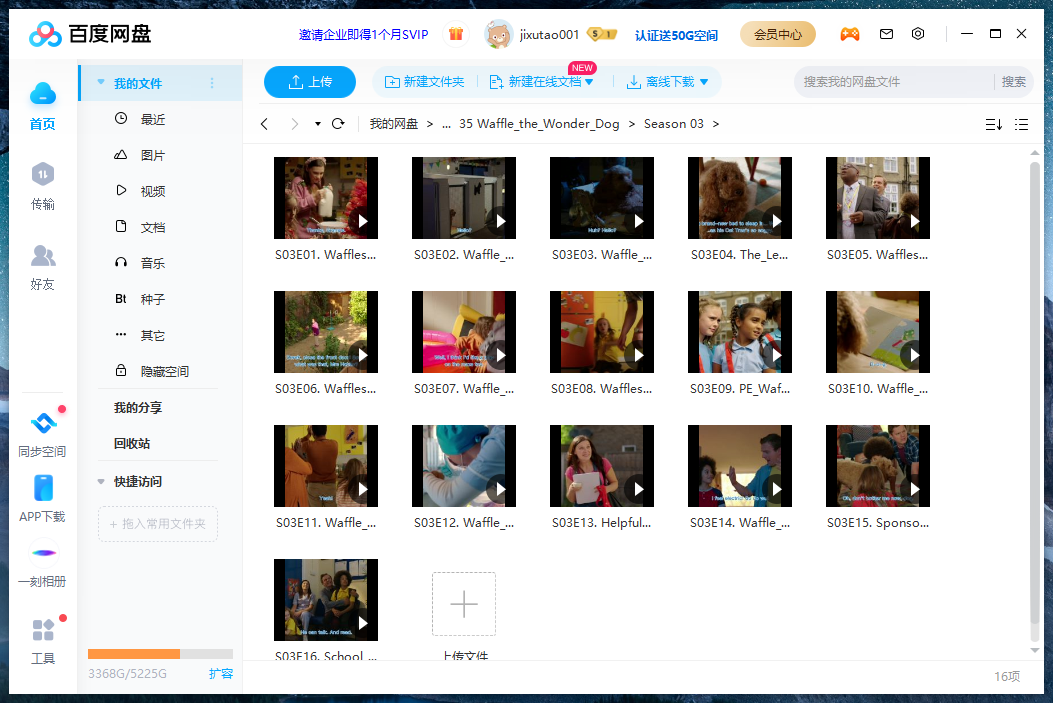Go forward with right arrow
The image size is (1053, 703).
tap(294, 124)
